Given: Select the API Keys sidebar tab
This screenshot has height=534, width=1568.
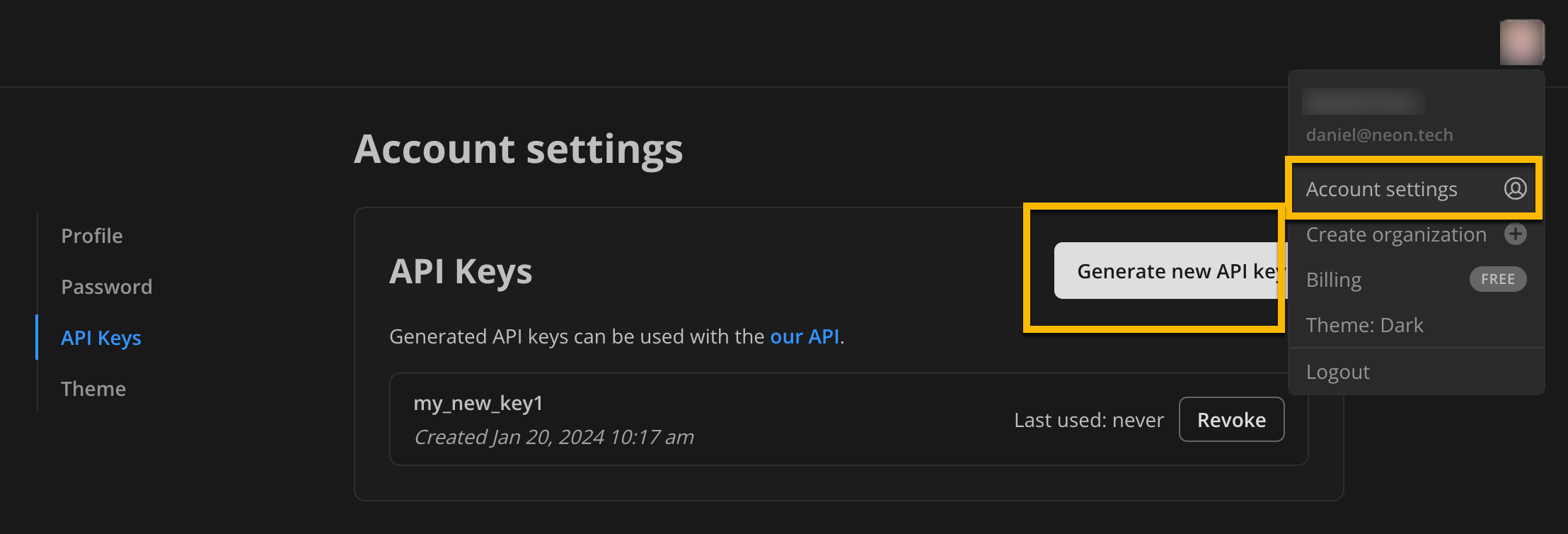Looking at the screenshot, I should (x=101, y=338).
